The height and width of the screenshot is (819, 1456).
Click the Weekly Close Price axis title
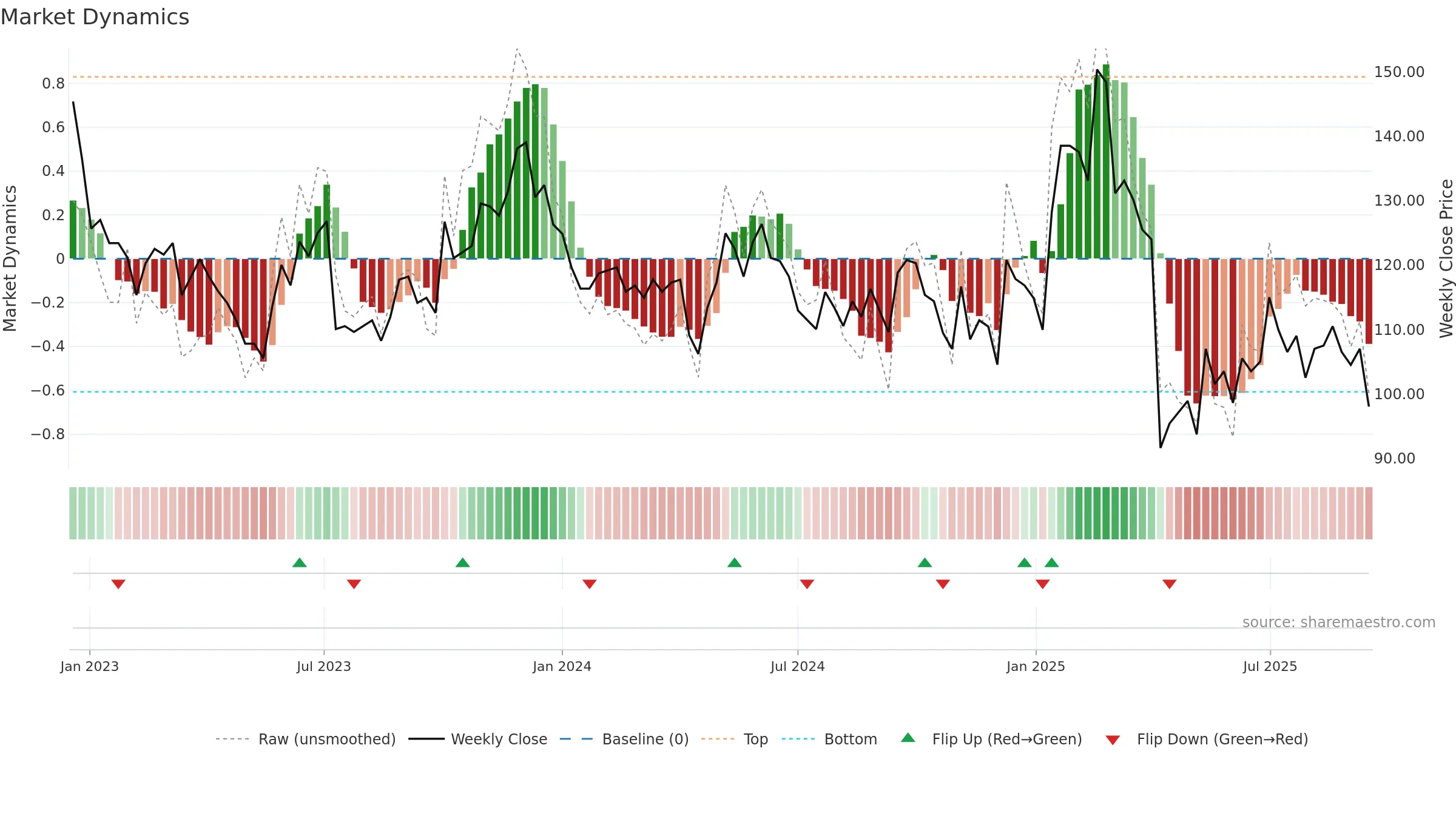click(x=1446, y=258)
